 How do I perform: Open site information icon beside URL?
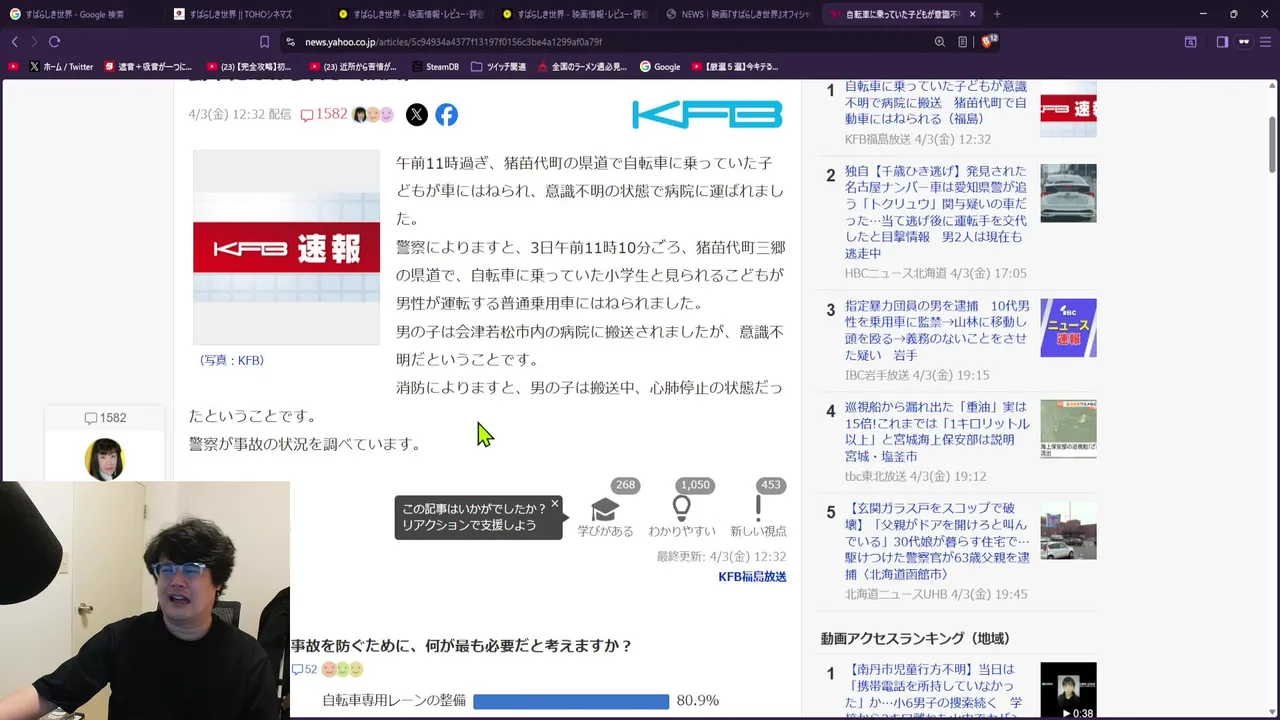coord(290,42)
